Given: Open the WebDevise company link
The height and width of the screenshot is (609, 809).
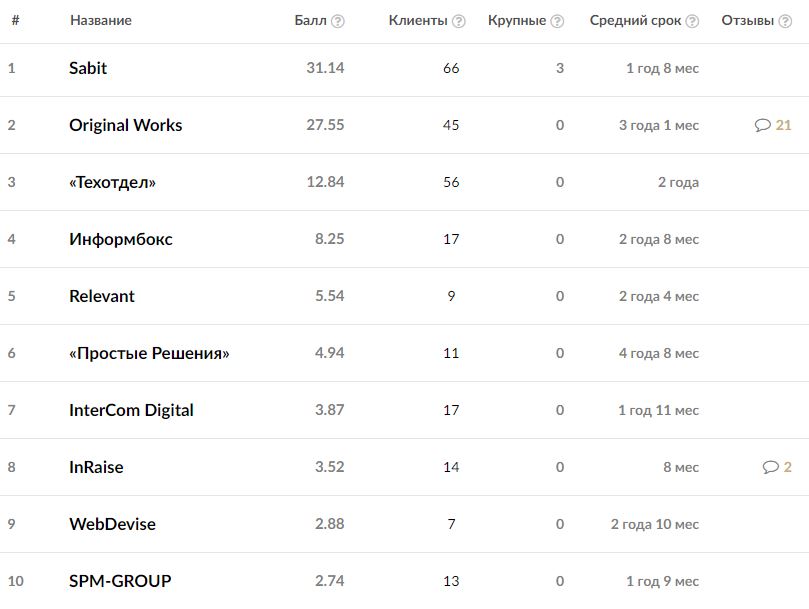Looking at the screenshot, I should point(112,524).
